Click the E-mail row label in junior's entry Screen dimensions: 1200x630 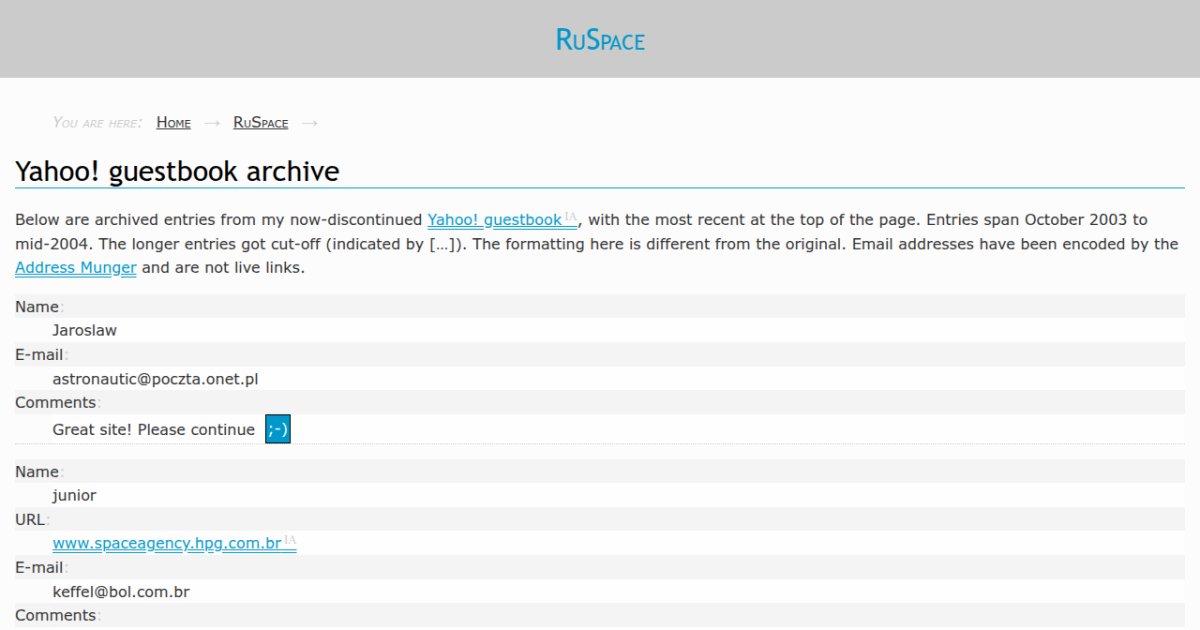[39, 567]
